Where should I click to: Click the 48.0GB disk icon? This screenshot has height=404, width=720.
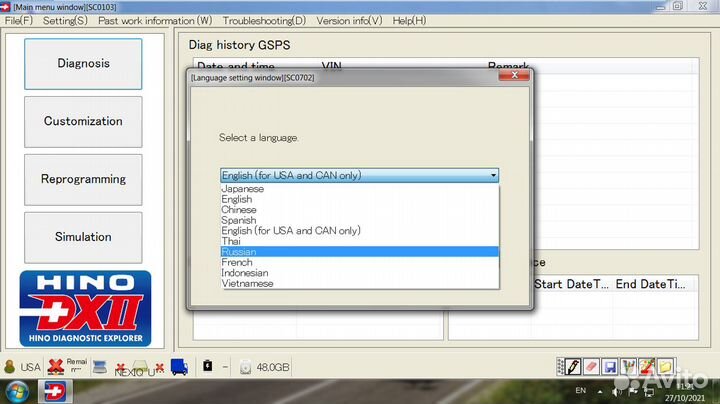(246, 367)
